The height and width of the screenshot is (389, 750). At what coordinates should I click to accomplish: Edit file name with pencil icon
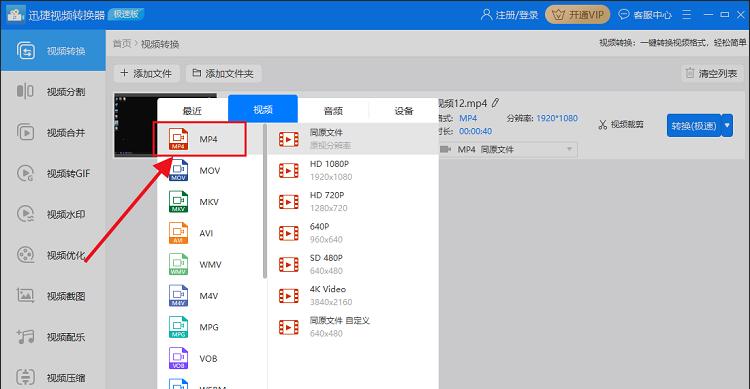495,103
